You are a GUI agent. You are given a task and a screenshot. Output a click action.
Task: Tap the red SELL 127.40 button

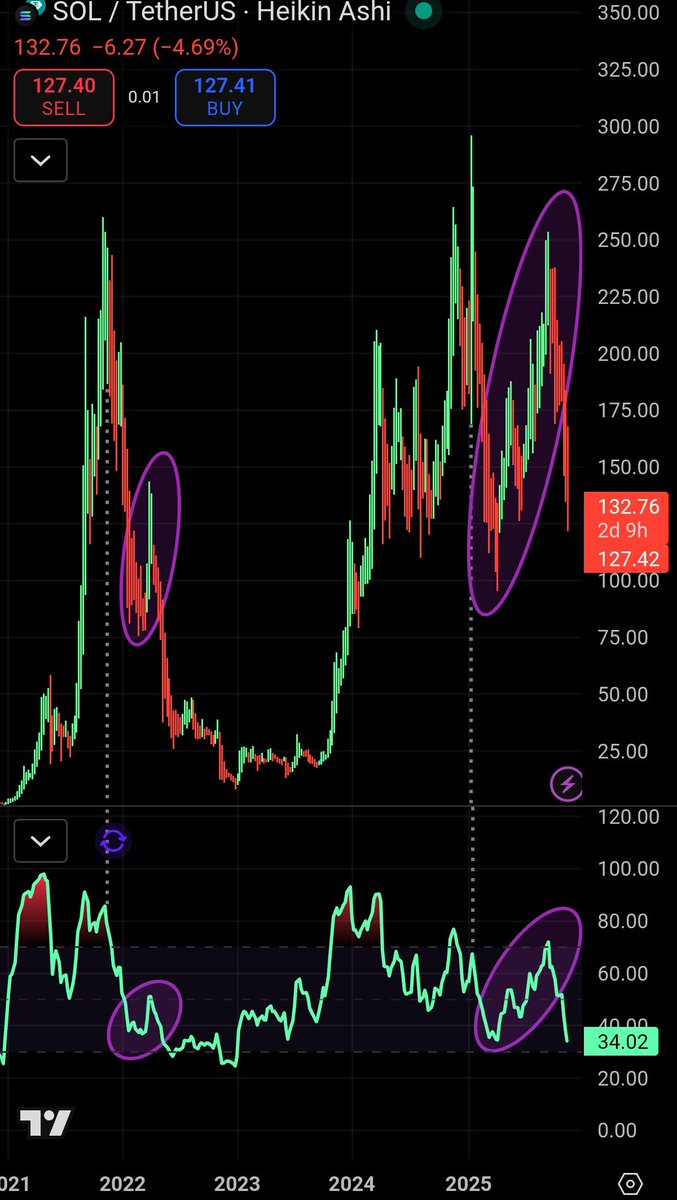[63, 97]
